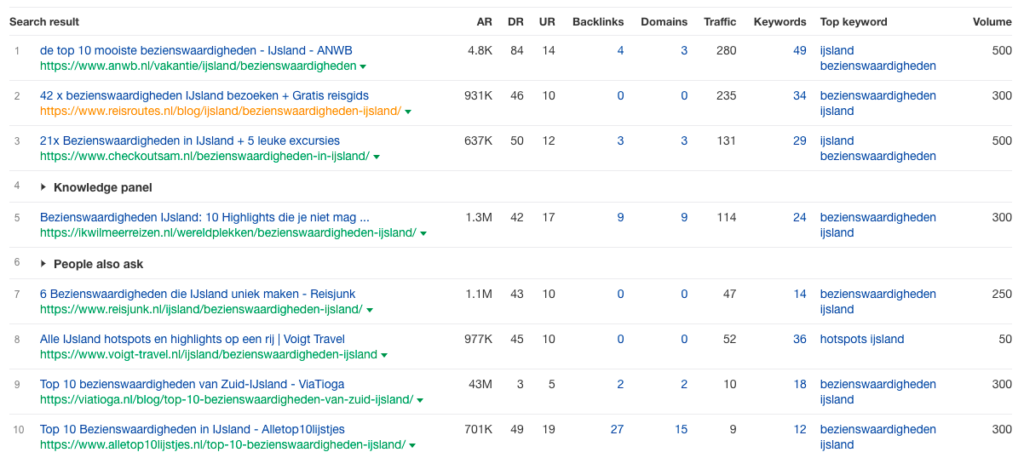Open top keyword hotspots ijsland
1024x458 pixels.
coord(862,339)
